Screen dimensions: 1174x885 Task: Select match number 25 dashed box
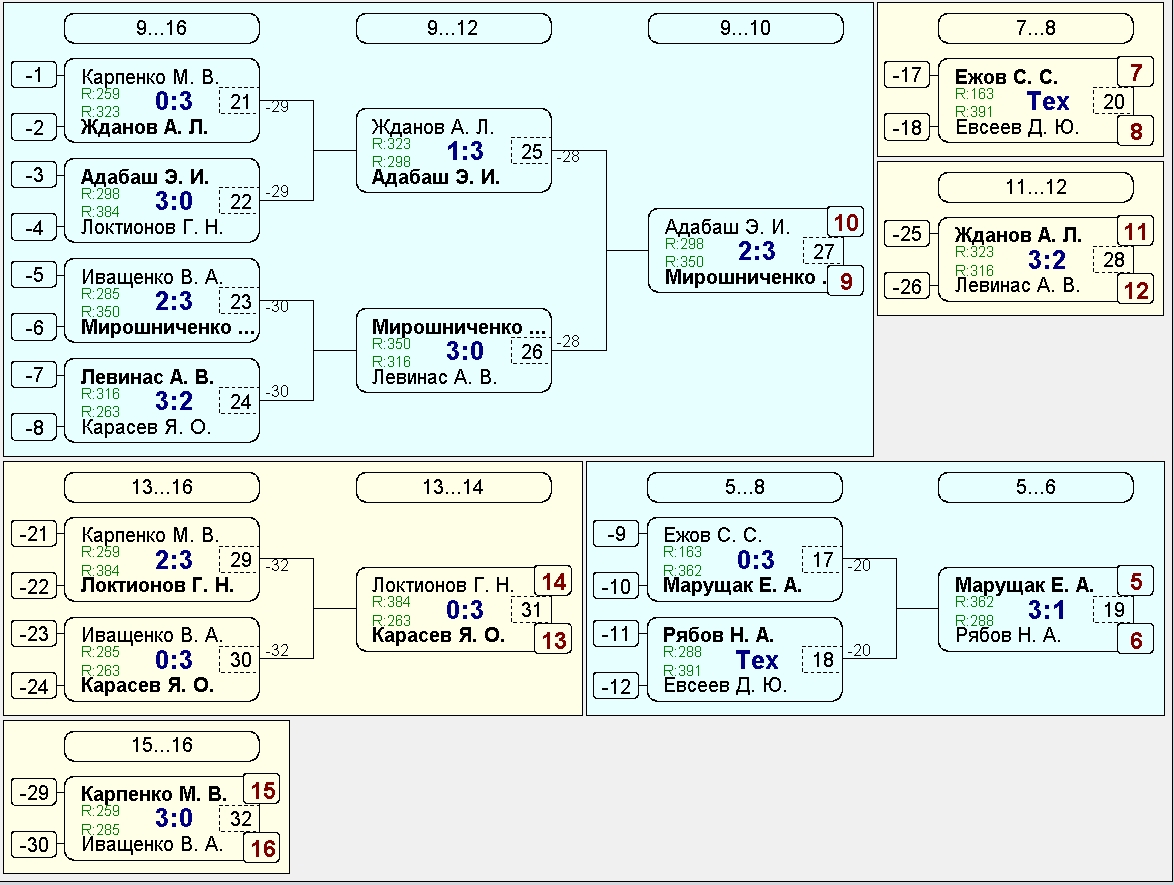532,152
